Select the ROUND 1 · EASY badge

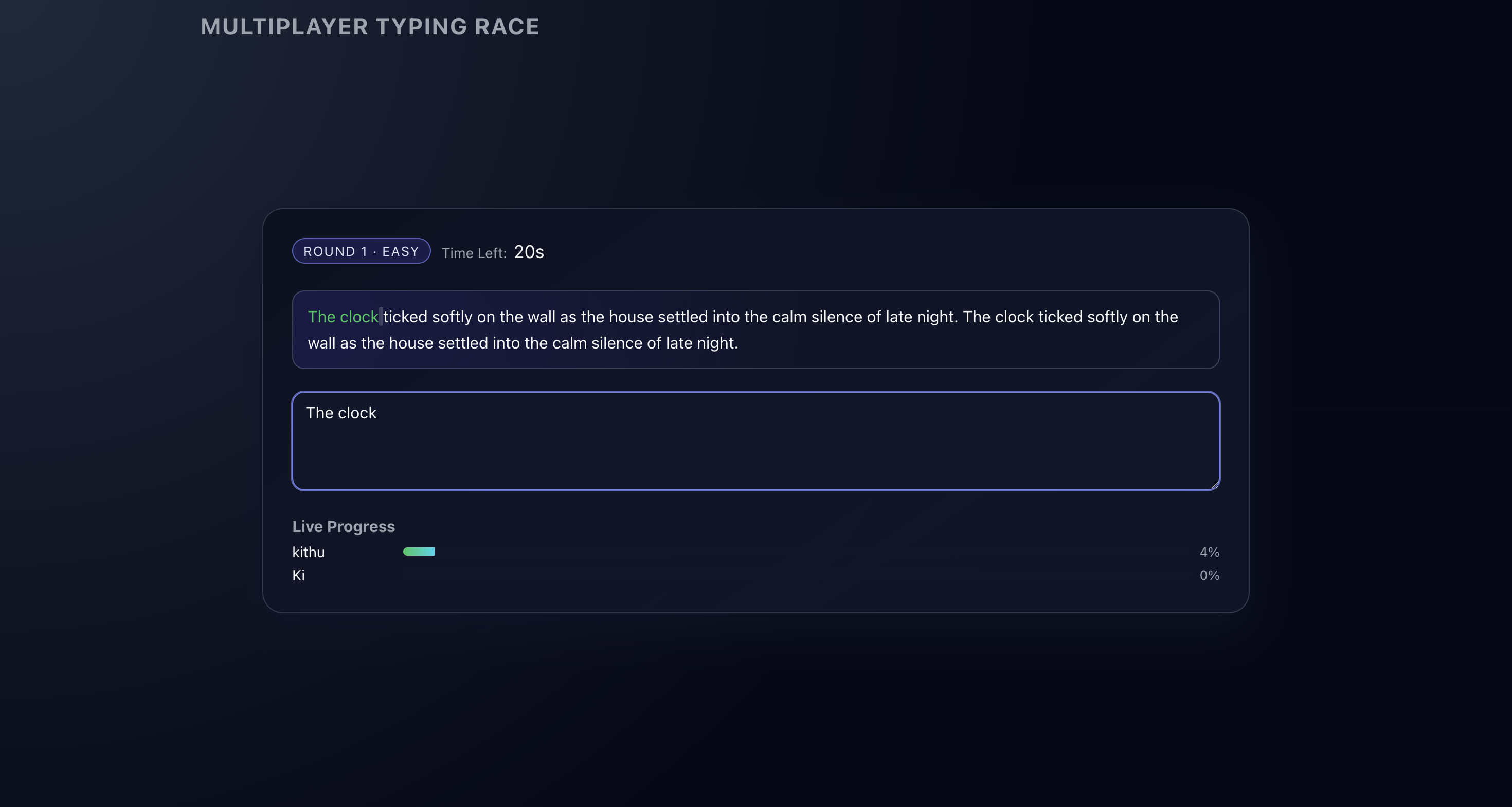(361, 251)
